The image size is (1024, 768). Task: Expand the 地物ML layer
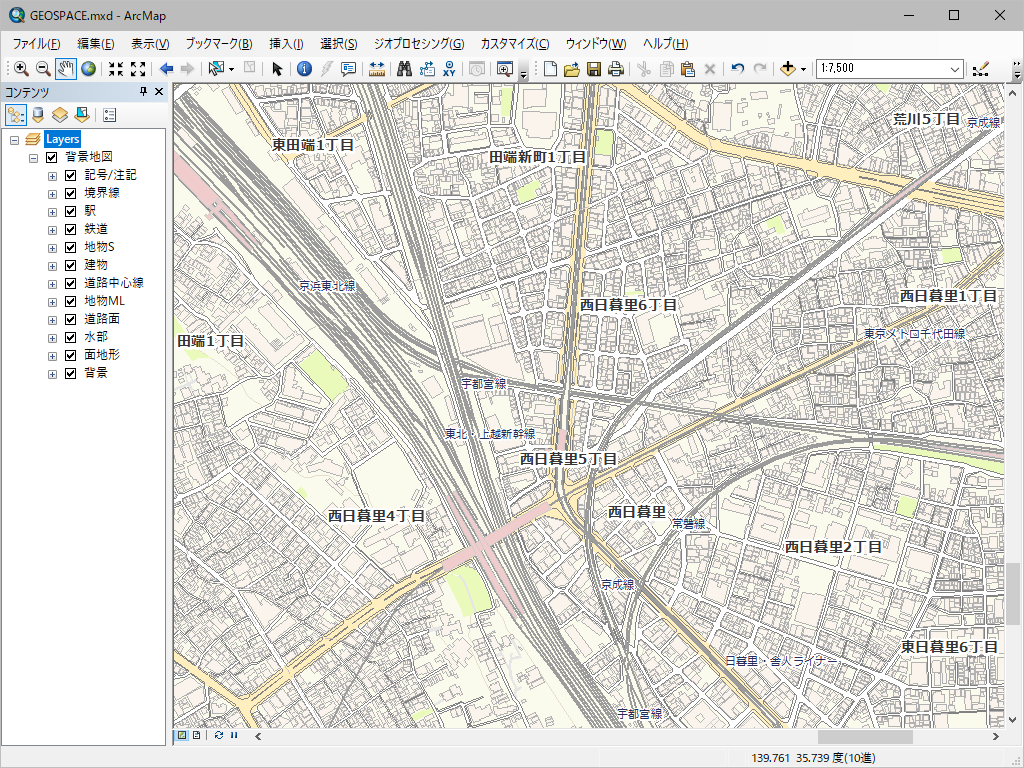pos(52,302)
